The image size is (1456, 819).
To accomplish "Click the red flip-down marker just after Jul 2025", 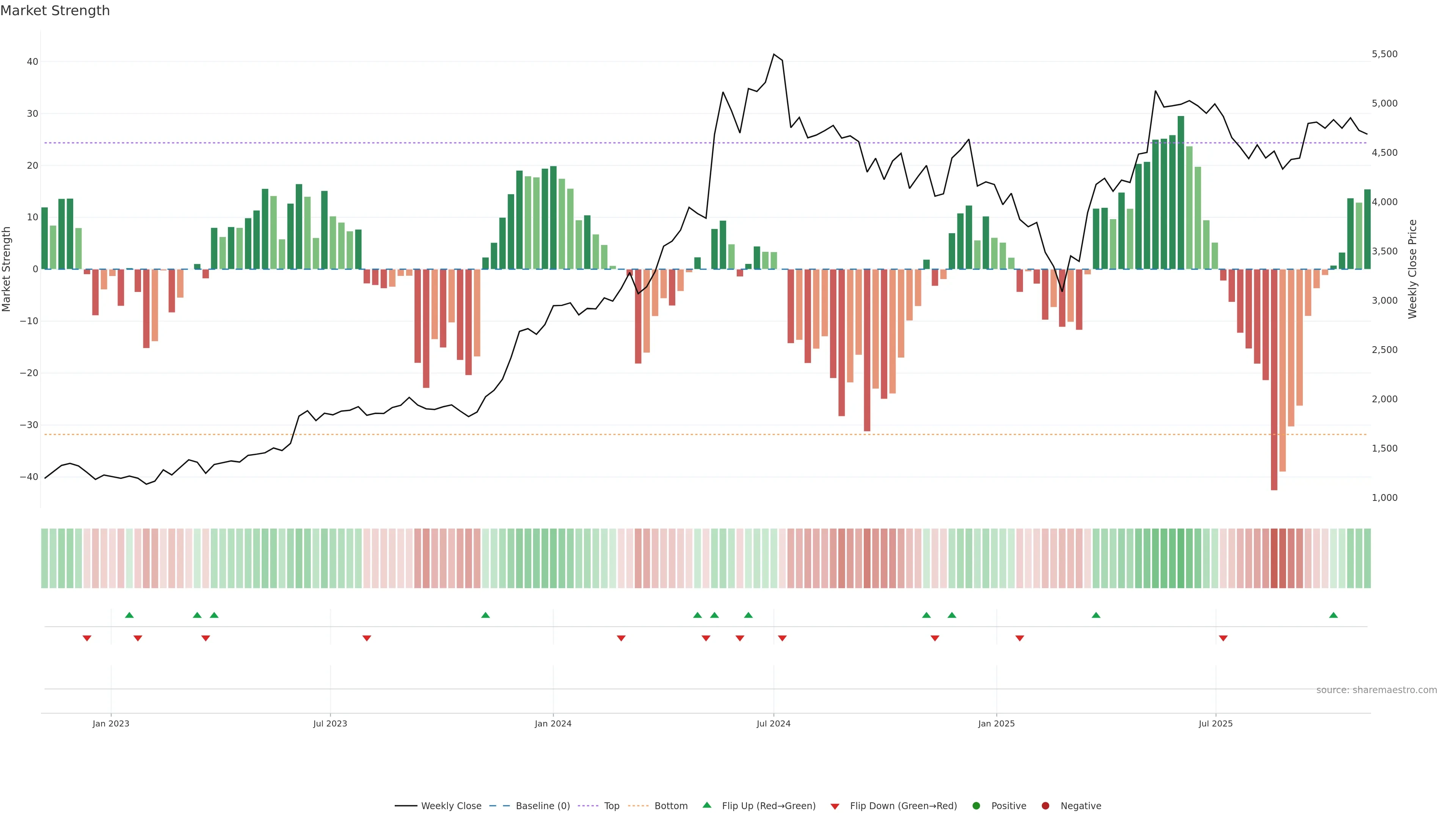I will (1223, 638).
